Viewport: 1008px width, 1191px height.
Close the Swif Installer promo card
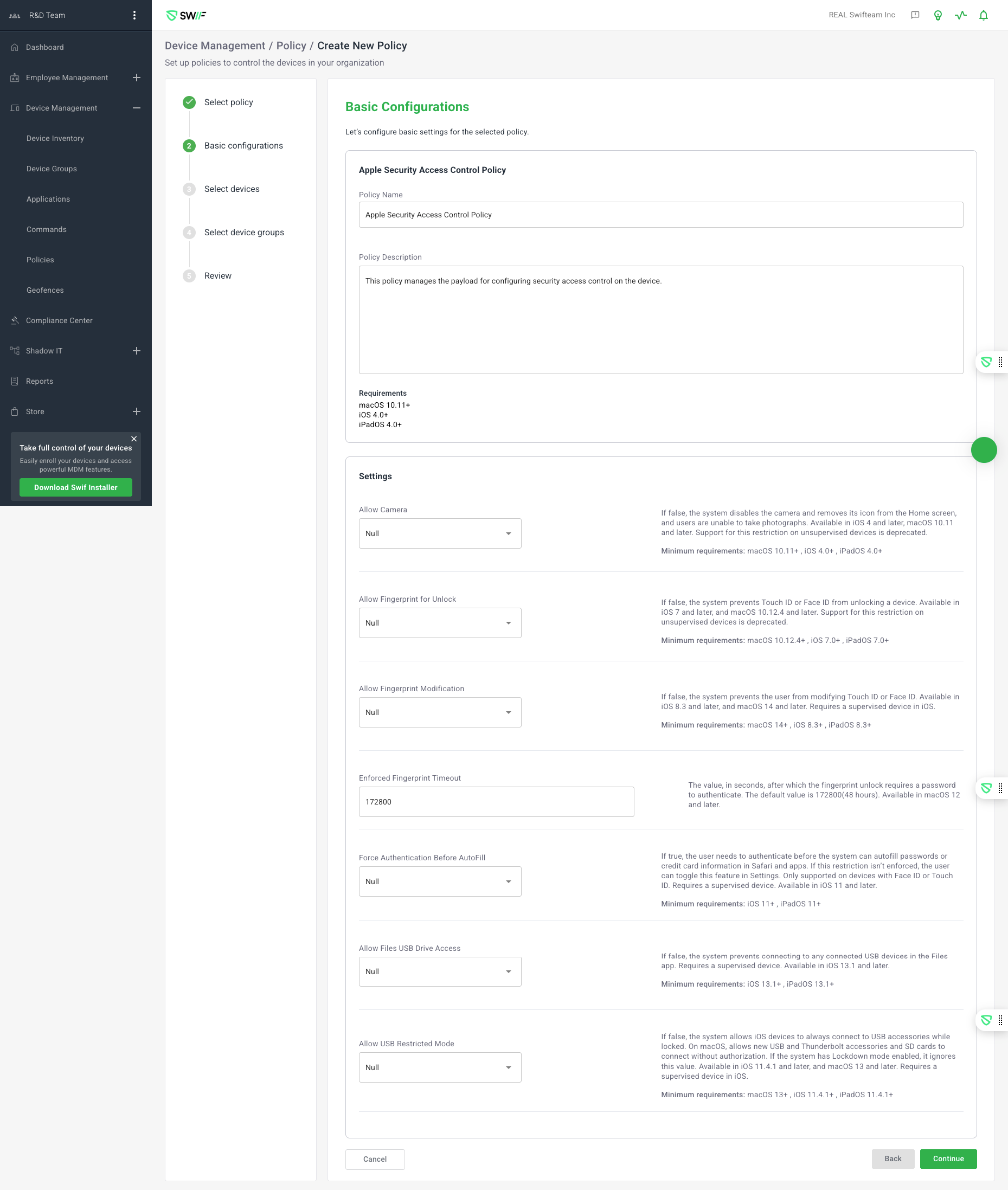tap(134, 439)
